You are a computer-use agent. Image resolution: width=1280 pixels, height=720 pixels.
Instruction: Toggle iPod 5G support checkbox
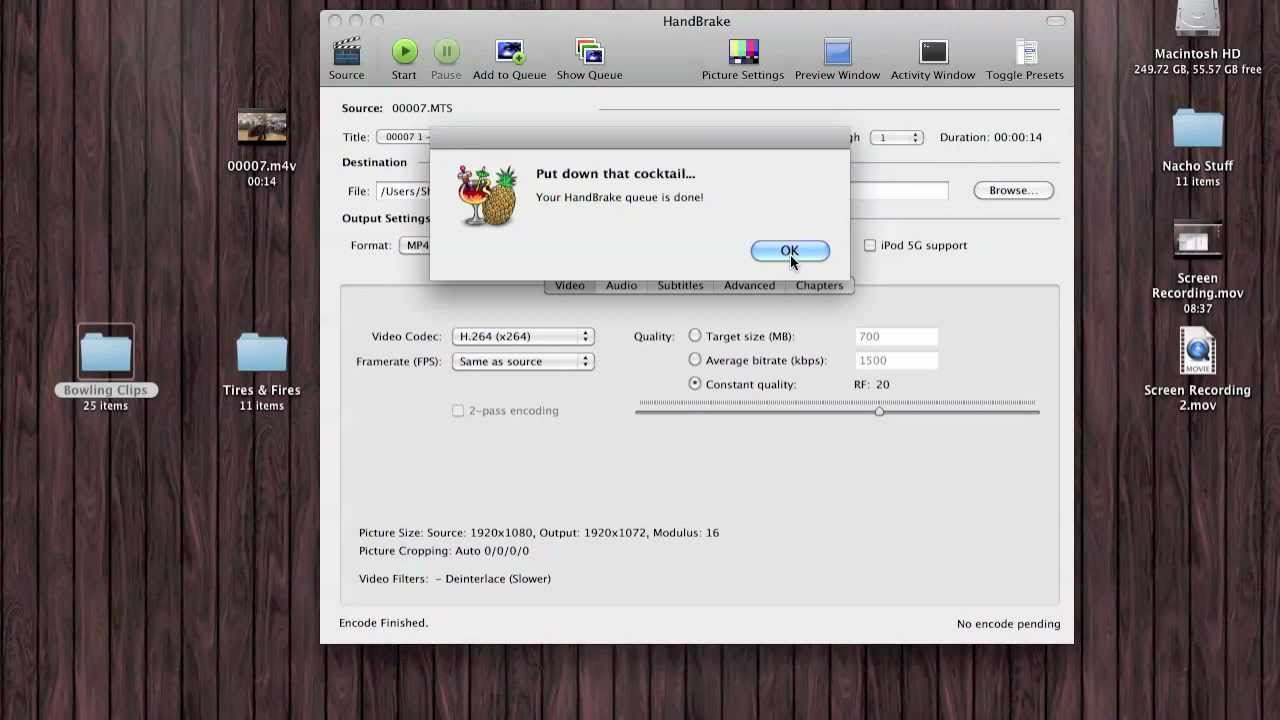pyautogui.click(x=870, y=245)
